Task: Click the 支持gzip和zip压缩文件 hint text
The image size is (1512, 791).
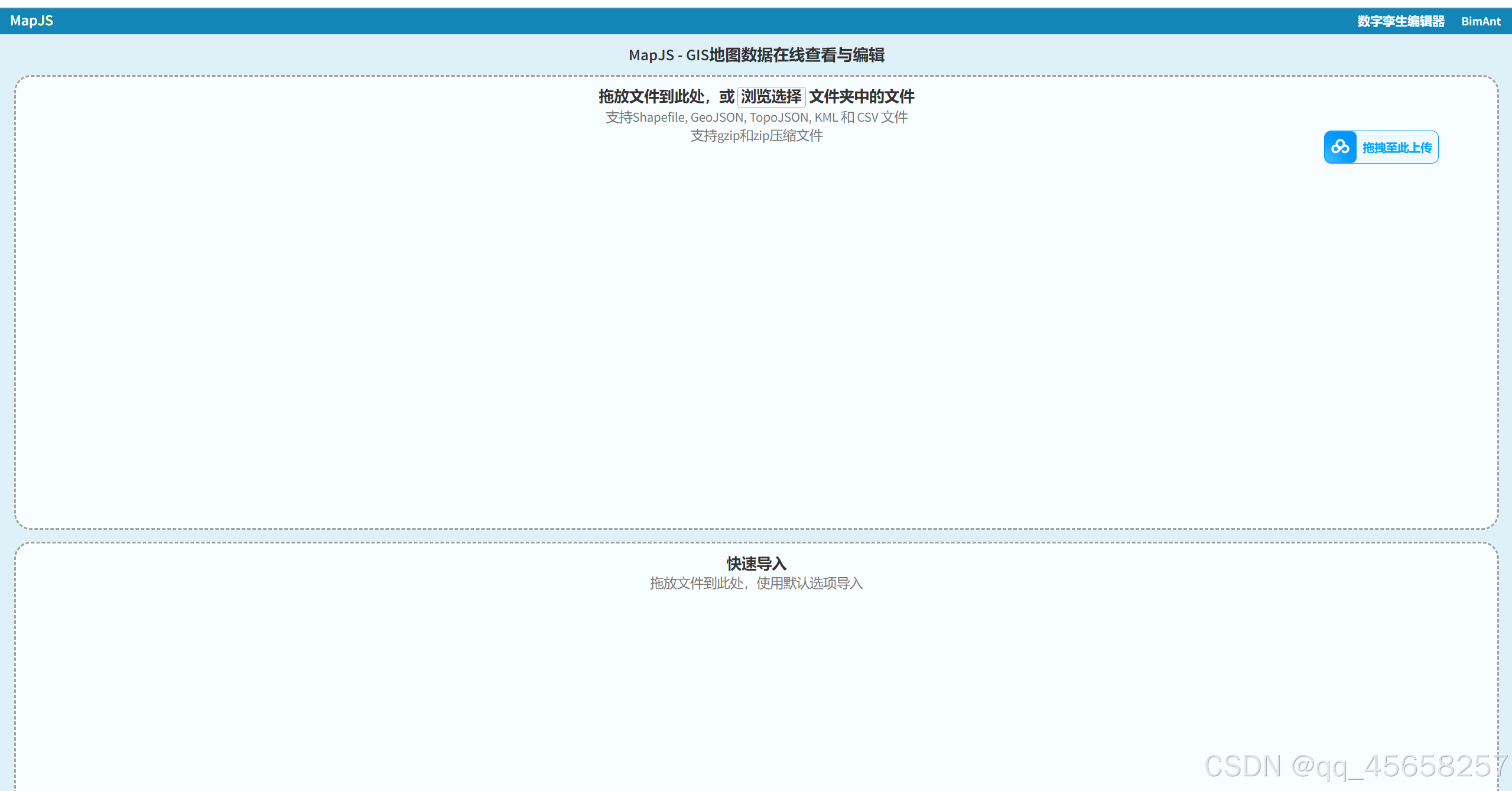Action: pyautogui.click(x=756, y=136)
